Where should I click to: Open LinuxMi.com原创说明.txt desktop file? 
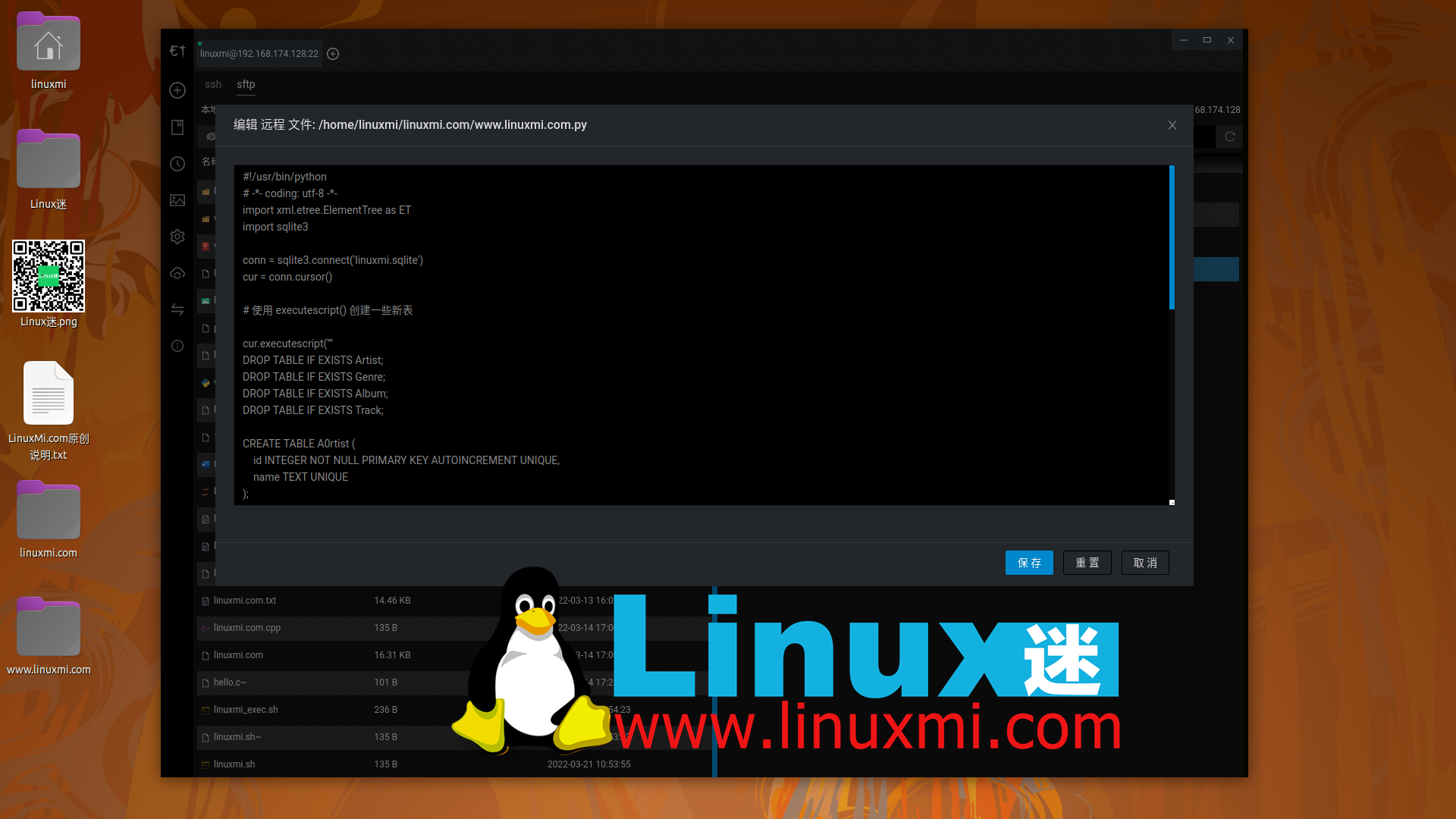[x=49, y=411]
